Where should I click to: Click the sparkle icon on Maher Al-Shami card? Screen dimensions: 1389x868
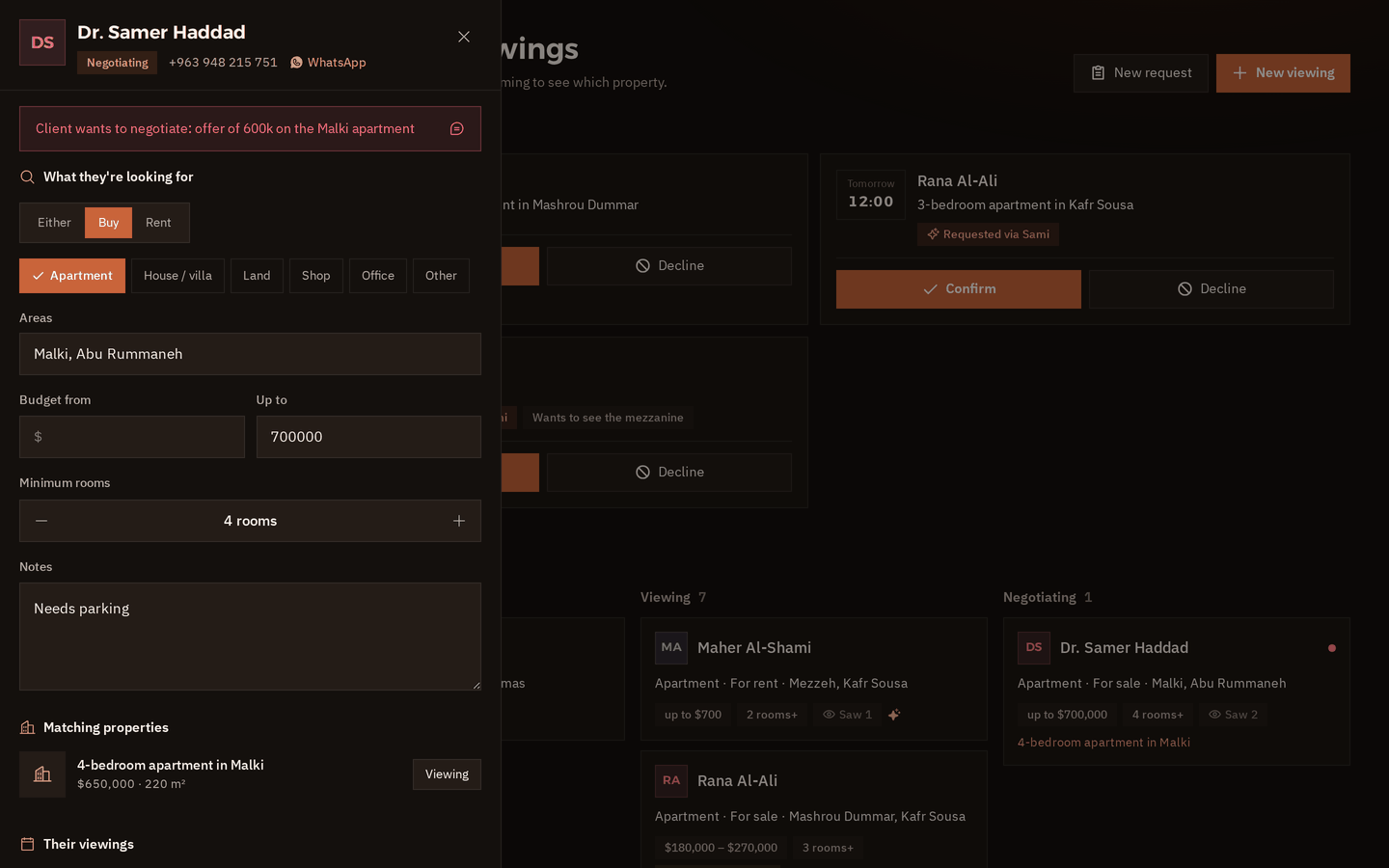[894, 715]
